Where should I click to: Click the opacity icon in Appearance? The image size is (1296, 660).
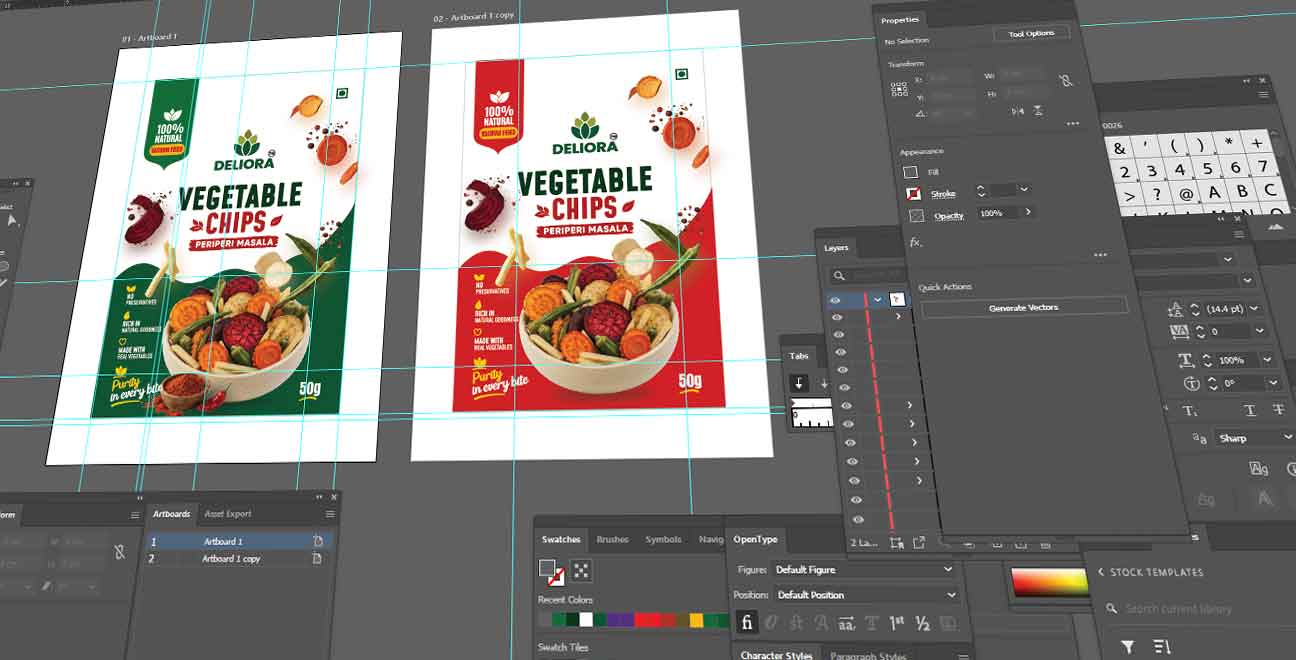pyautogui.click(x=917, y=215)
